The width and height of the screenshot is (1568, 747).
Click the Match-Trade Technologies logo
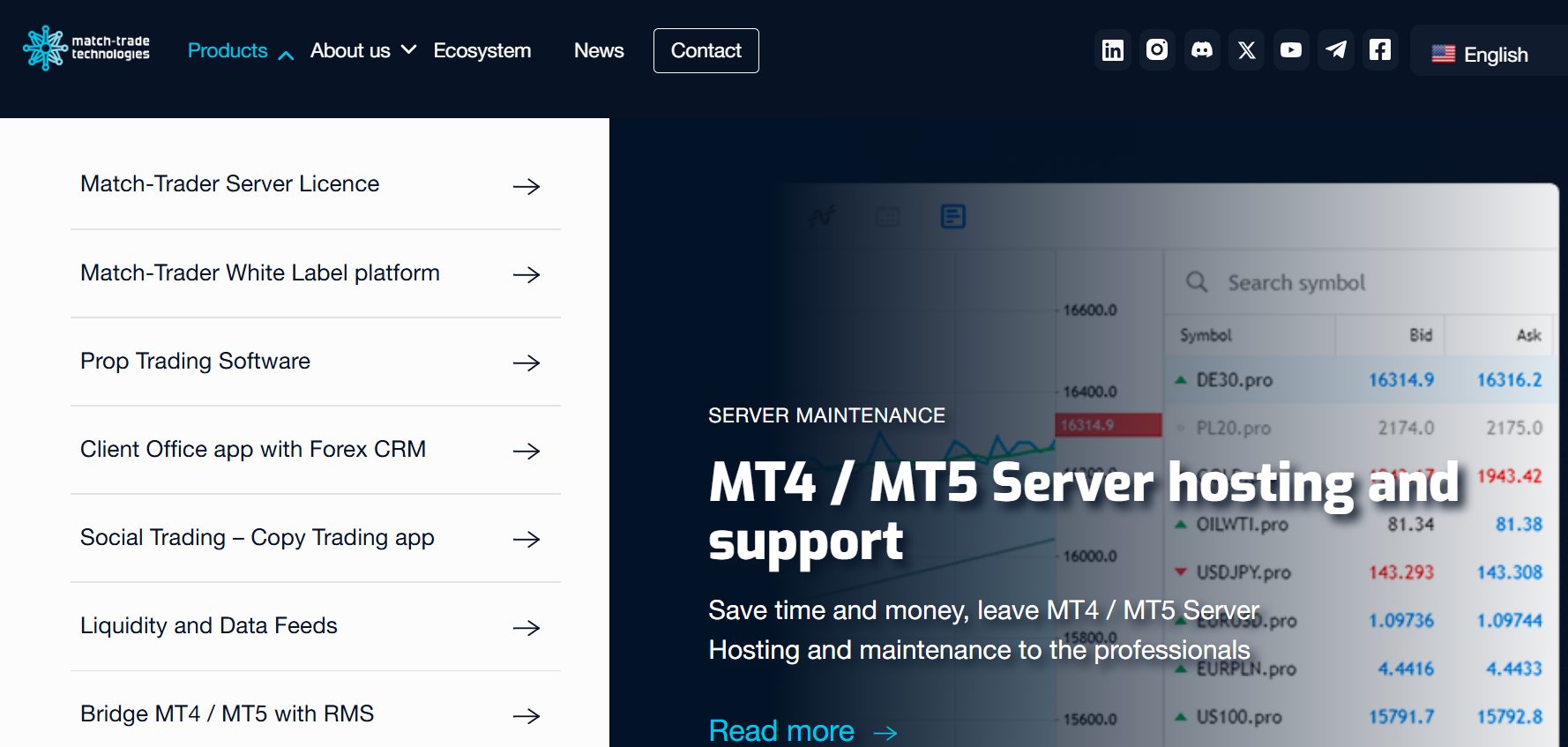[x=86, y=48]
